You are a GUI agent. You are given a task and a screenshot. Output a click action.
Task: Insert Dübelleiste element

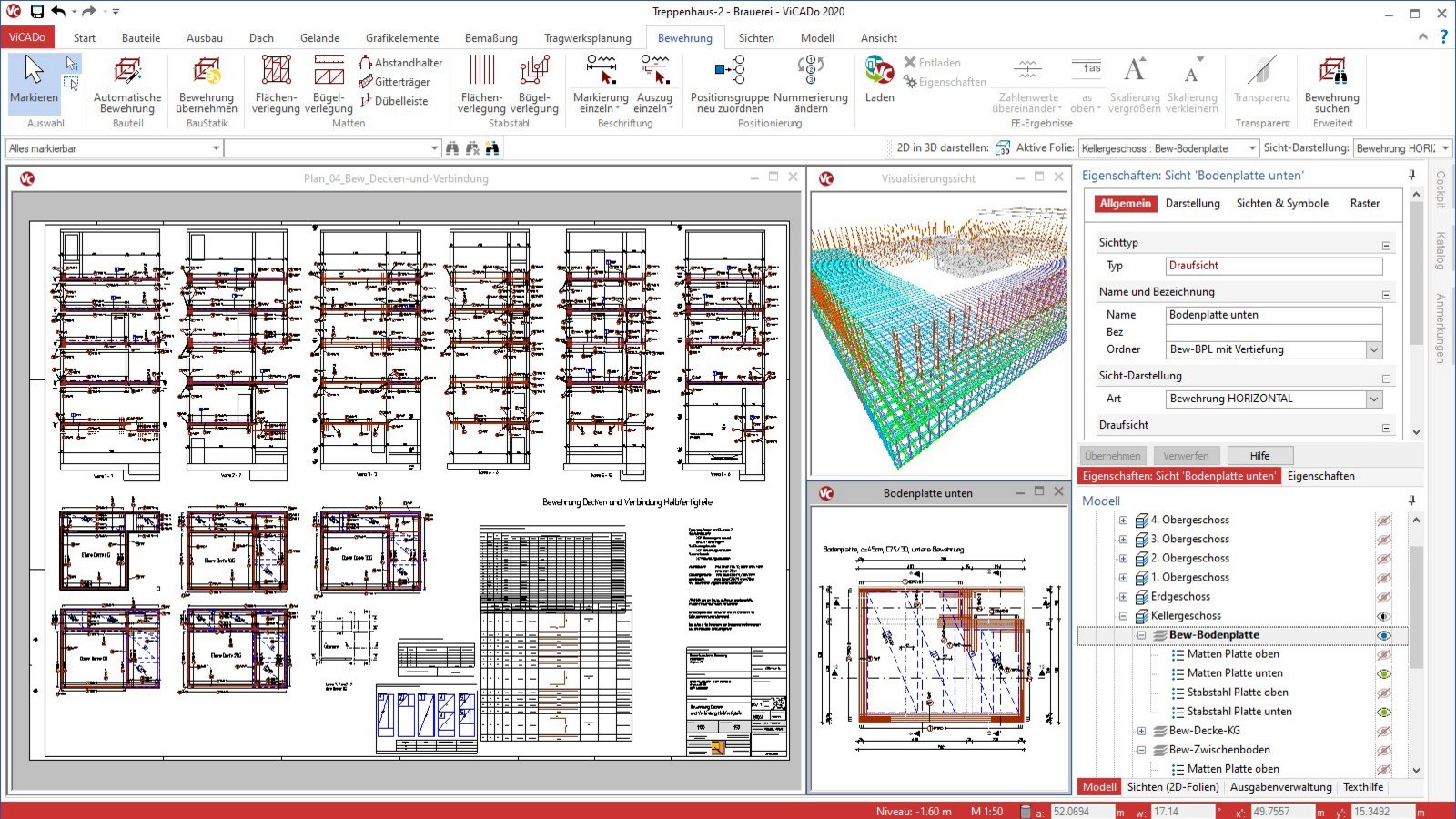[393, 101]
